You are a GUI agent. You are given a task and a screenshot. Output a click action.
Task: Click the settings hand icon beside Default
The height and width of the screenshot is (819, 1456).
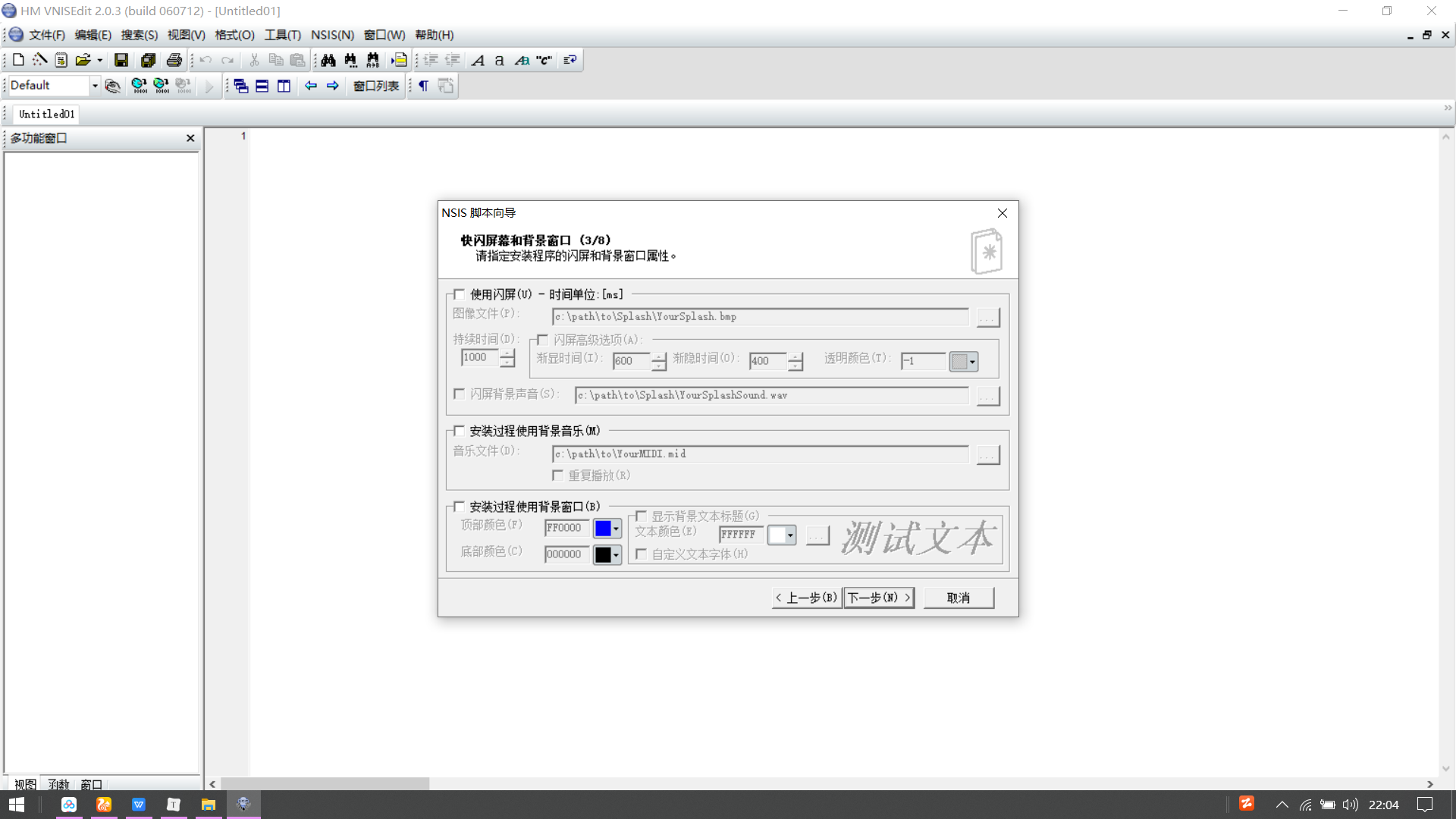pyautogui.click(x=113, y=86)
